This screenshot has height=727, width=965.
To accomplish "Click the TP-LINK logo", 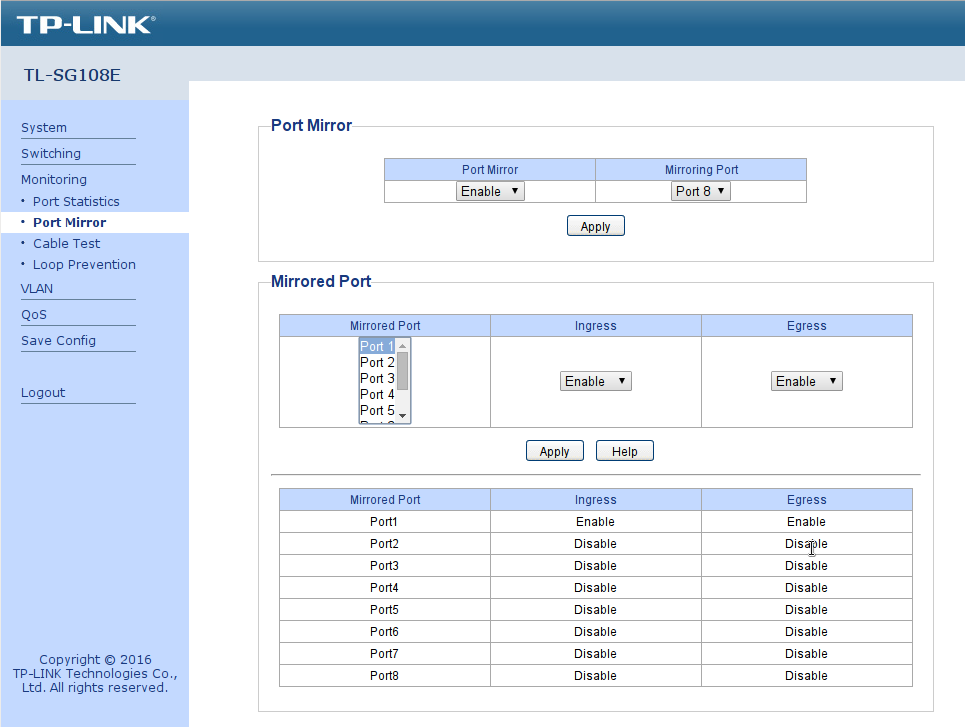I will click(x=86, y=24).
